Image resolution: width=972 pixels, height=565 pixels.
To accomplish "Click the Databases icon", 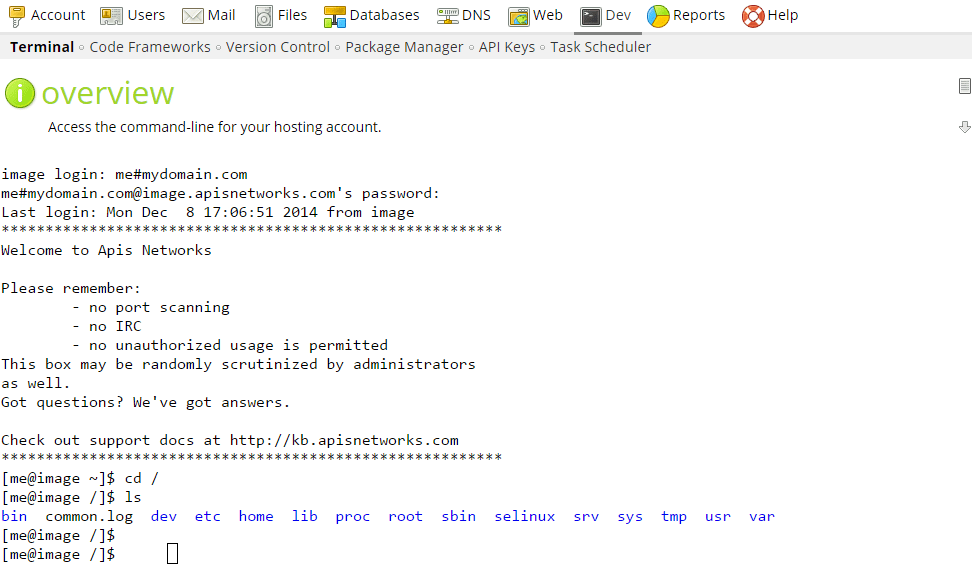I will (335, 17).
